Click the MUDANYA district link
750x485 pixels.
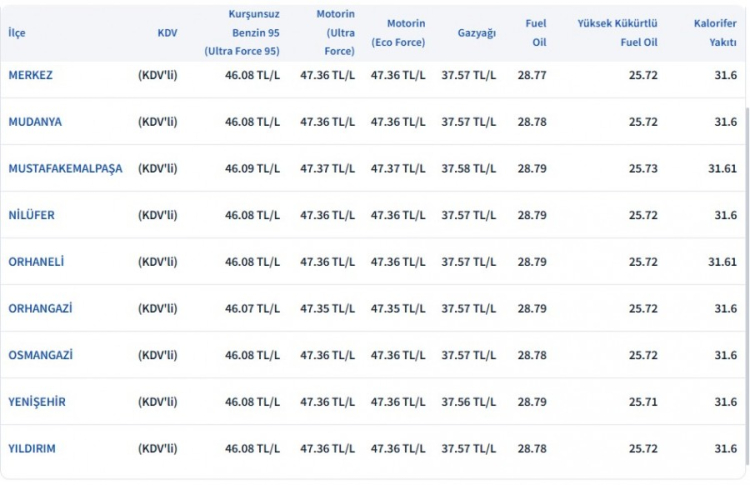pyautogui.click(x=35, y=122)
